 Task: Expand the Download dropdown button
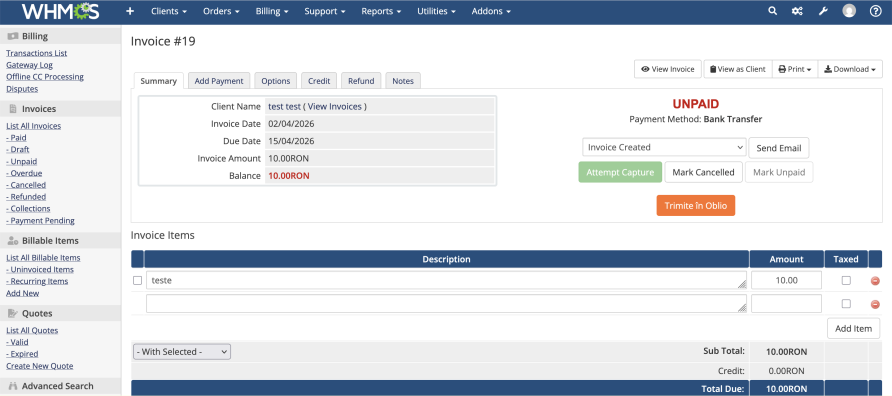tap(850, 69)
